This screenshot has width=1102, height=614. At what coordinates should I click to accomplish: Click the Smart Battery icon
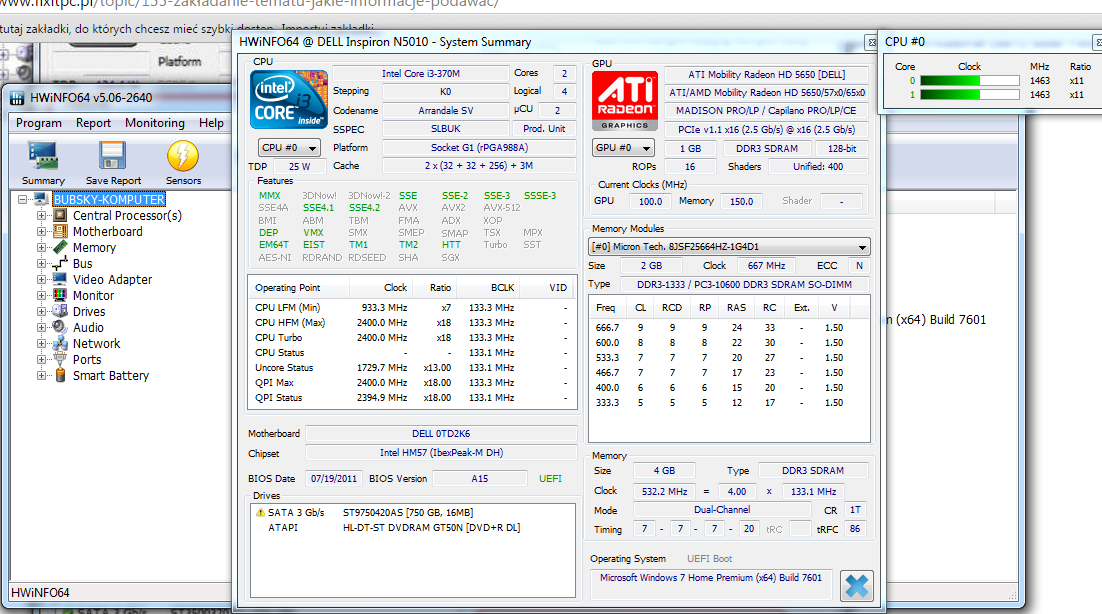(61, 376)
